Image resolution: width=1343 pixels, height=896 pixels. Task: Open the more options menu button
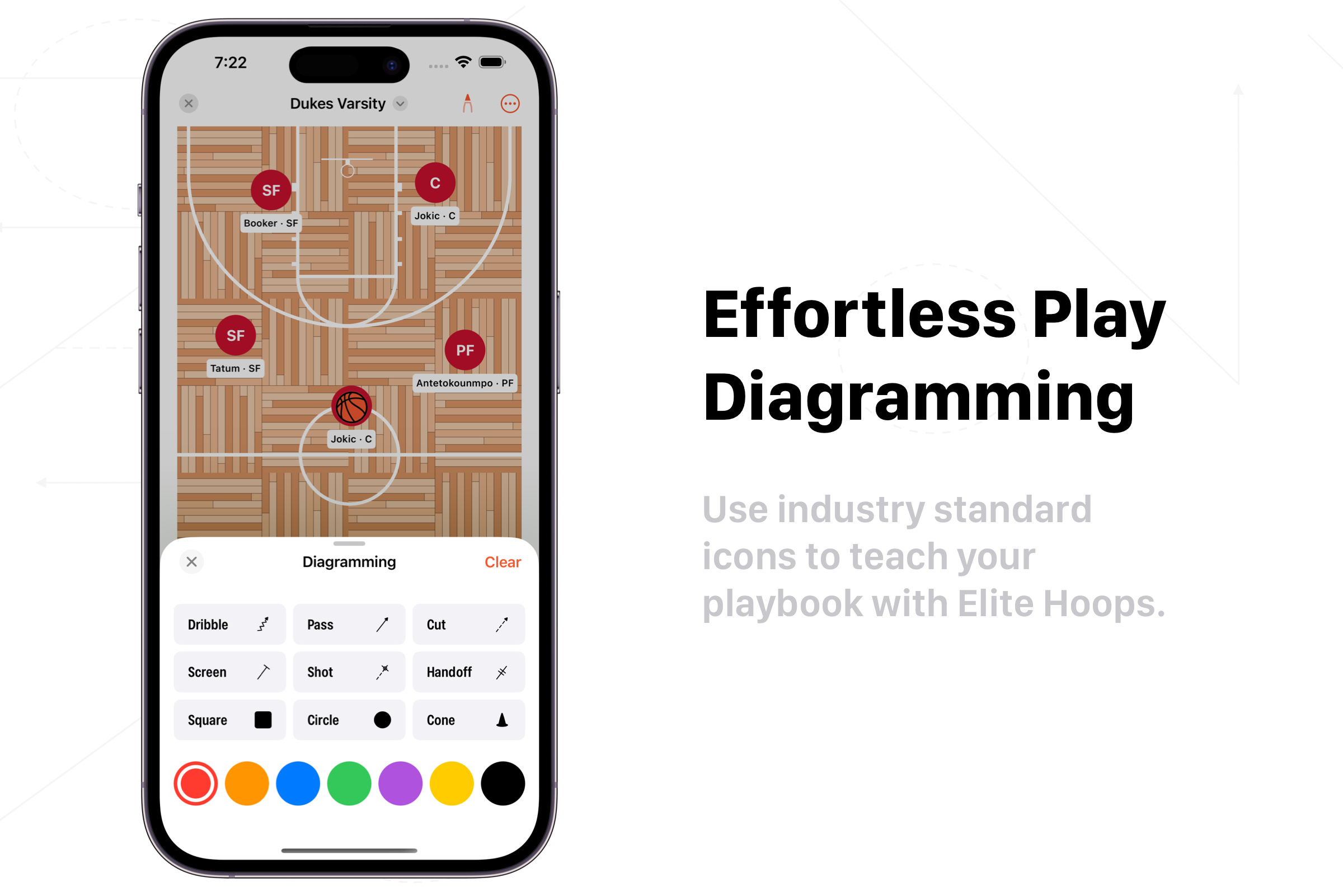coord(510,104)
